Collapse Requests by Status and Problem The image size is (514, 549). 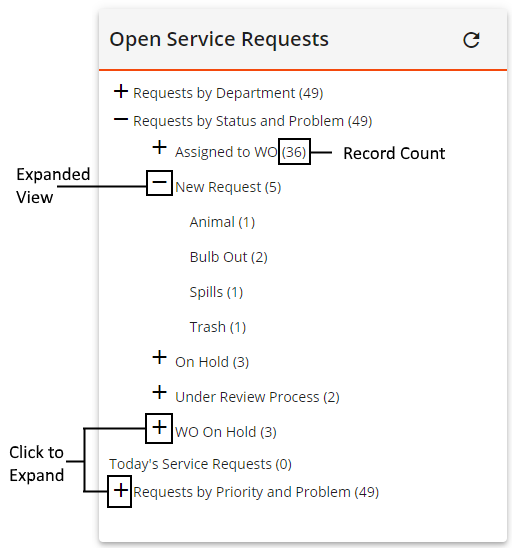pos(121,120)
